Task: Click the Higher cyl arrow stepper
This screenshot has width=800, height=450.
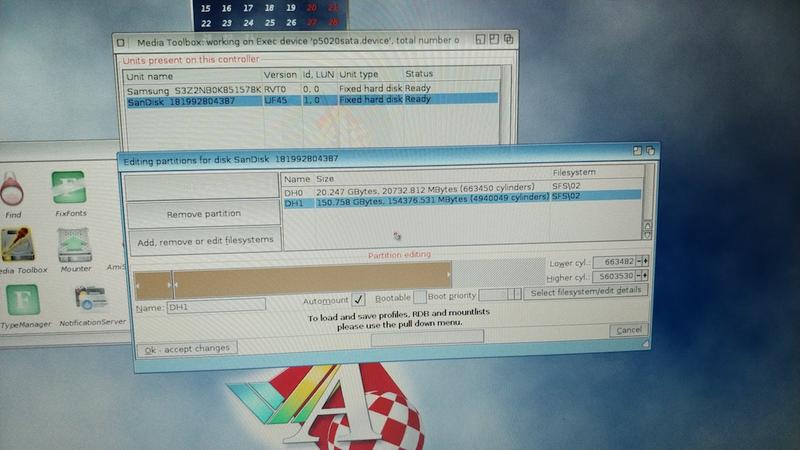Action: coord(645,276)
